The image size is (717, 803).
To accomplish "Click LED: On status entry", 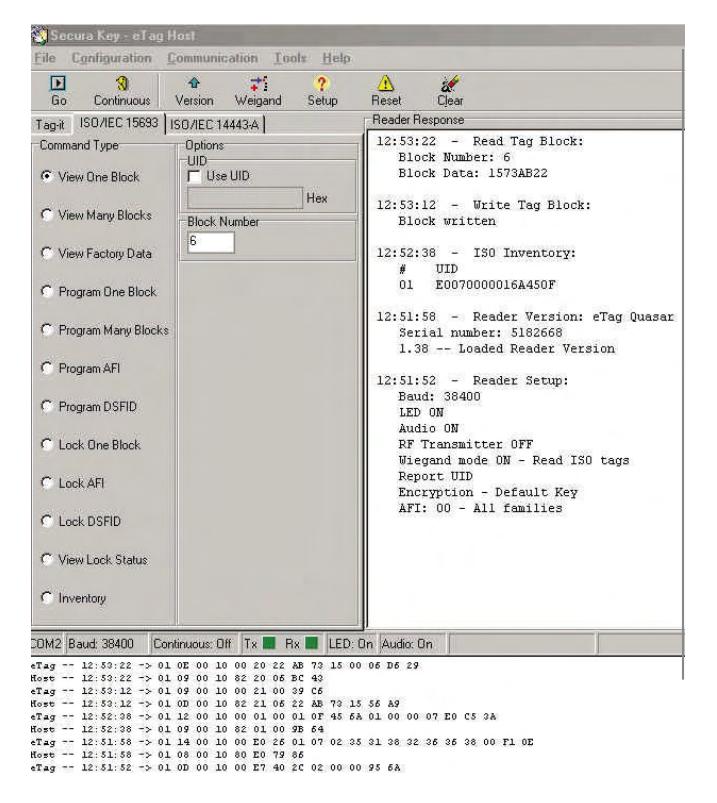I will pyautogui.click(x=351, y=644).
